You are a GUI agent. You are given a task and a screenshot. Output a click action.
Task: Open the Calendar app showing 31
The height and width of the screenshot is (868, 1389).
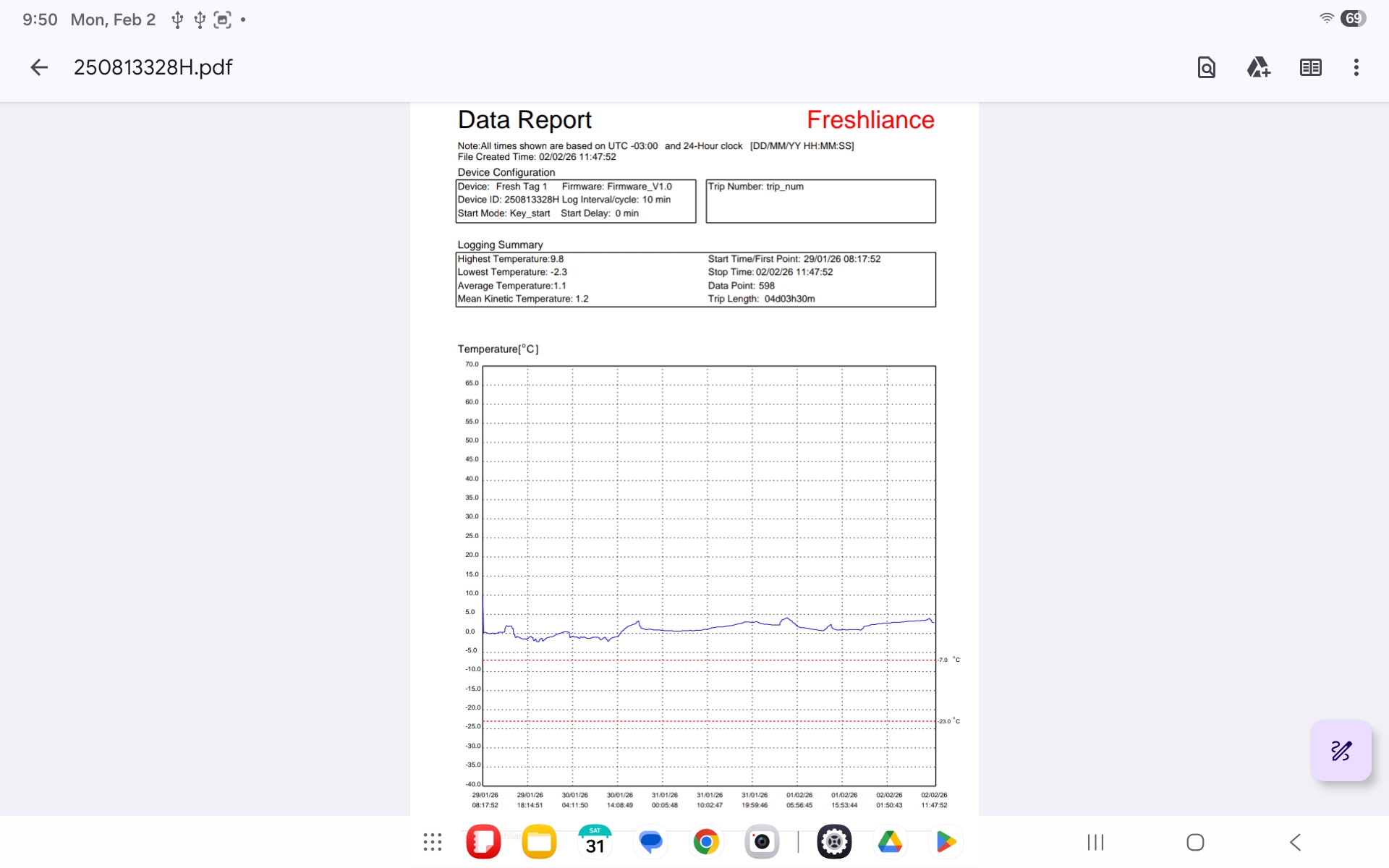coord(595,842)
